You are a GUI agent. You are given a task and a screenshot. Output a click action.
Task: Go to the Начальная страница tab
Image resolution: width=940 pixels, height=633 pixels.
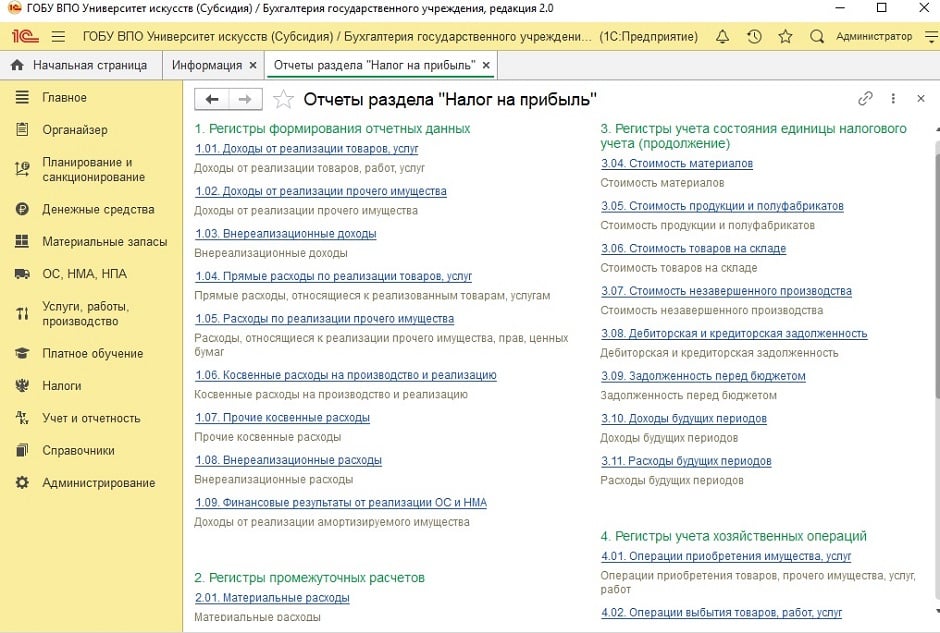tap(80, 65)
